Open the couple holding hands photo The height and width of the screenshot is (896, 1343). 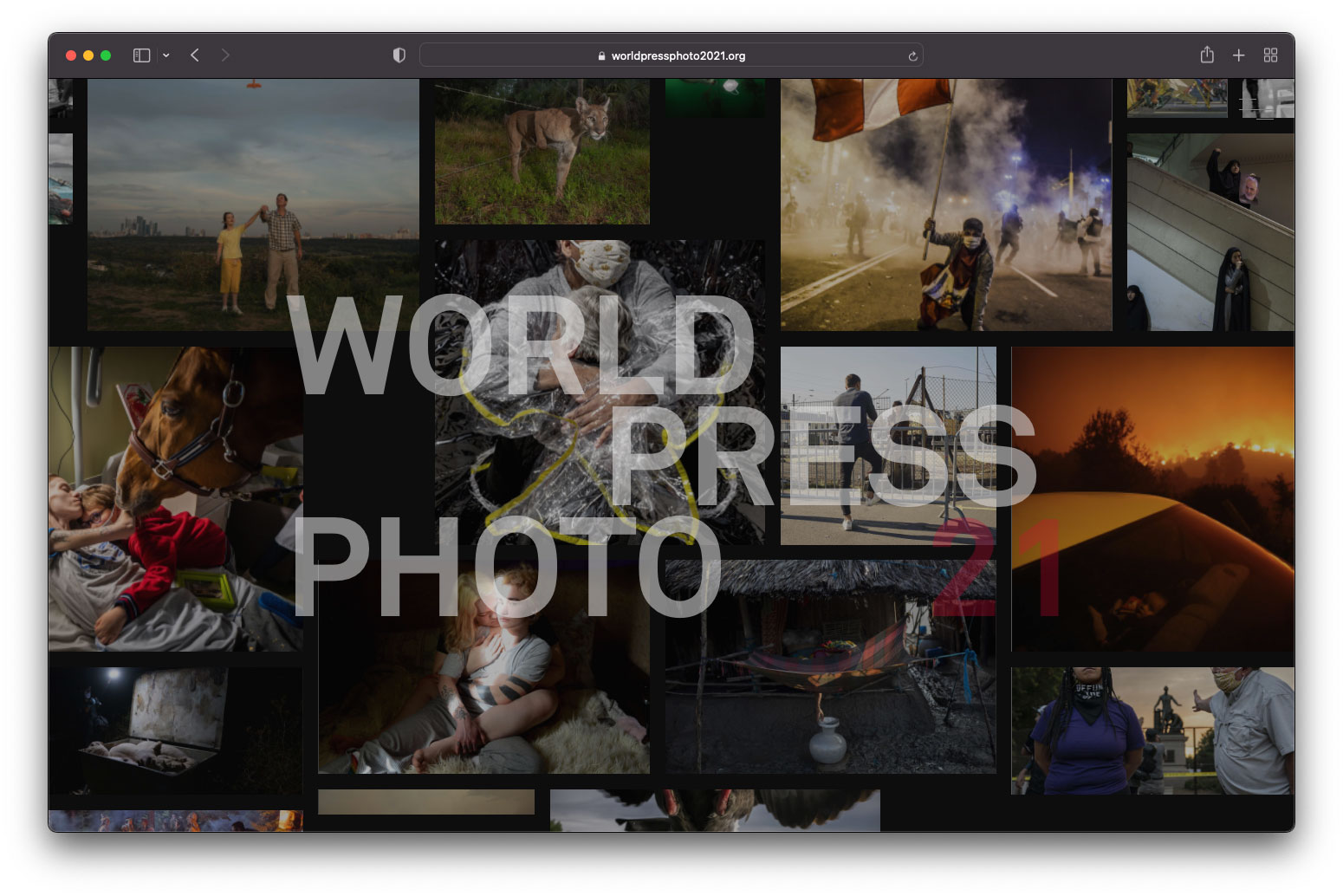click(x=253, y=205)
